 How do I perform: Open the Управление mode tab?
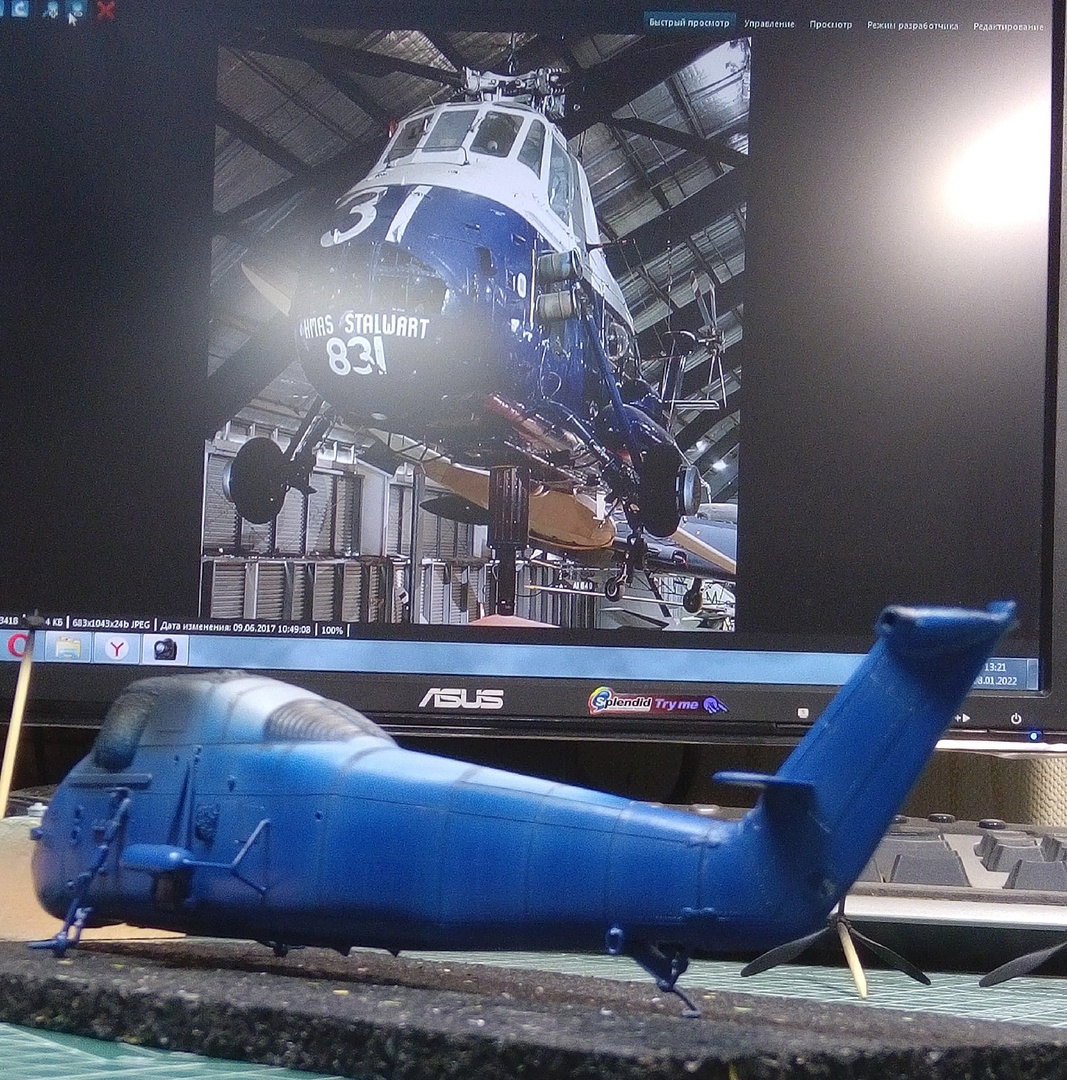pyautogui.click(x=769, y=24)
